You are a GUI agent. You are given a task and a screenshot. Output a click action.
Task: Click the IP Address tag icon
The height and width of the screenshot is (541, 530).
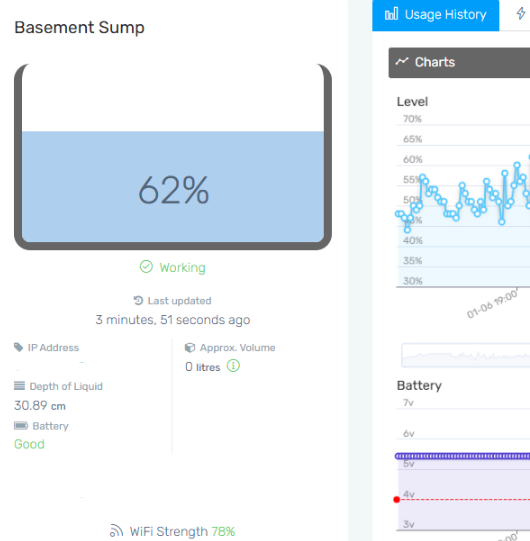pyautogui.click(x=19, y=347)
